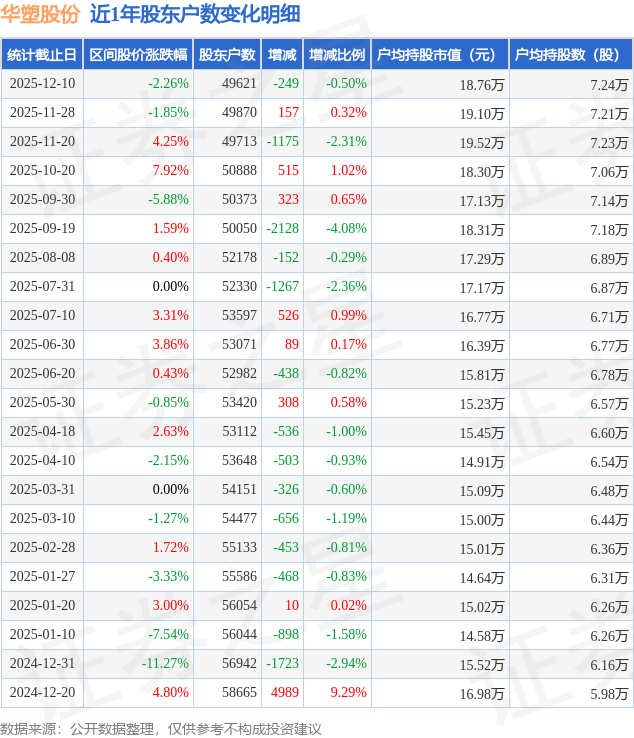Select the 统计截止日 column header
Image resolution: width=634 pixels, height=738 pixels.
coord(41,55)
